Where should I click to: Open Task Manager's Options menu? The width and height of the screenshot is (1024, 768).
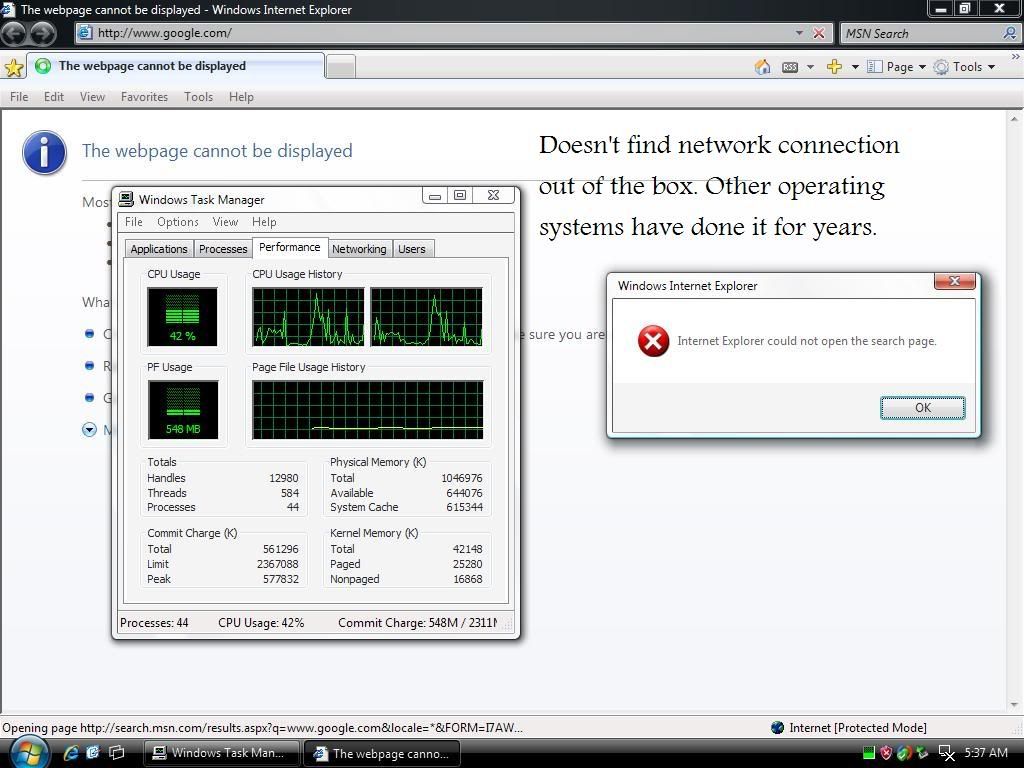pos(178,222)
